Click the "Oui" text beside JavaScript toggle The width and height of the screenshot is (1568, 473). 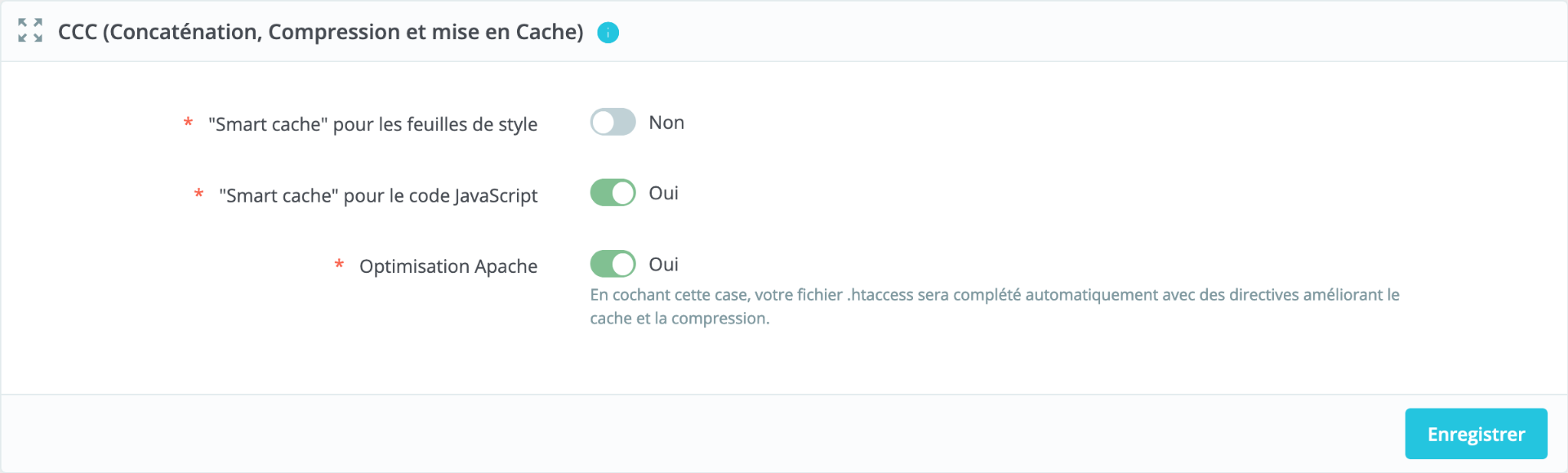tap(663, 194)
